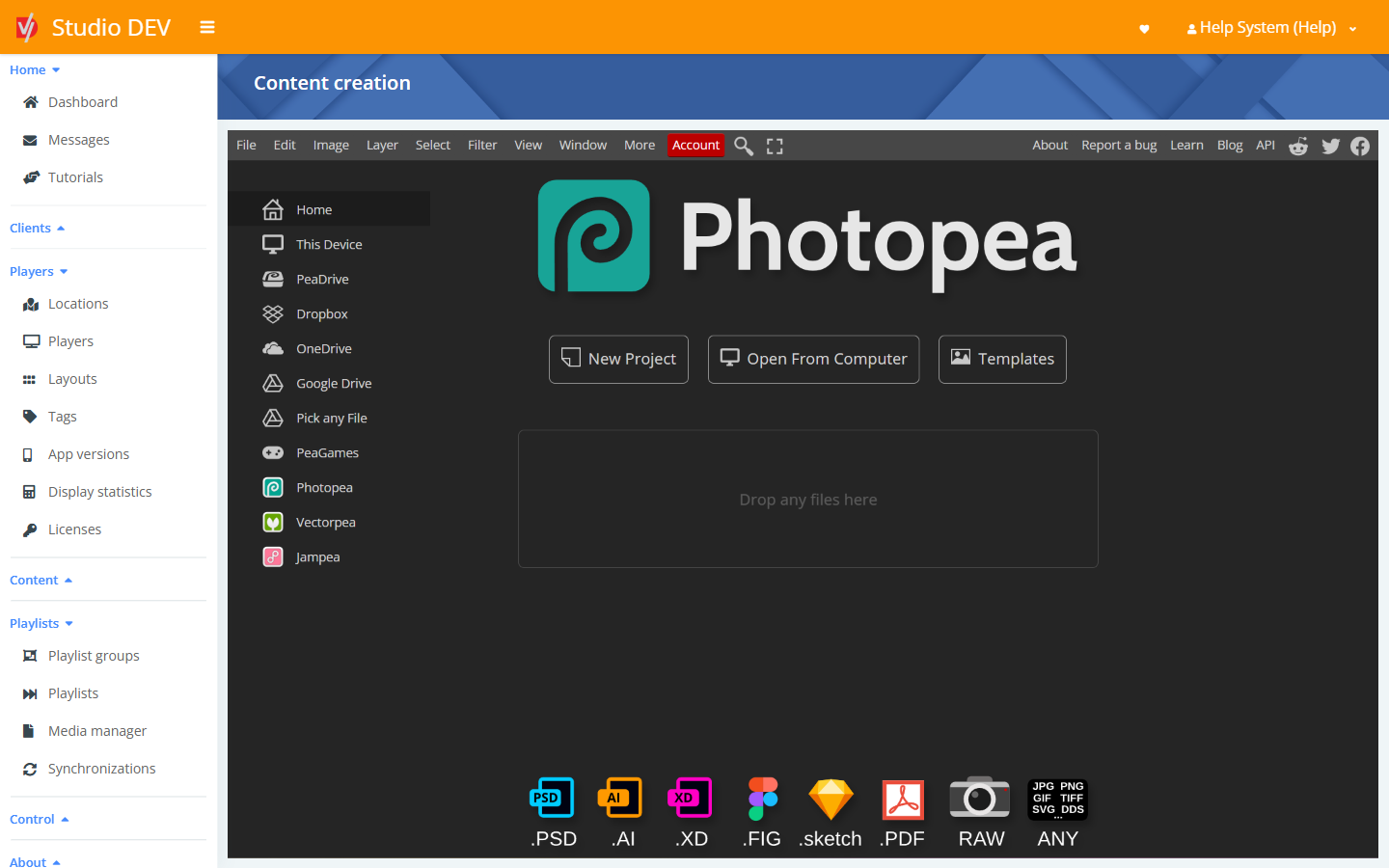1389x868 pixels.
Task: Select This Device in Photopea sidebar
Action: coord(329,244)
